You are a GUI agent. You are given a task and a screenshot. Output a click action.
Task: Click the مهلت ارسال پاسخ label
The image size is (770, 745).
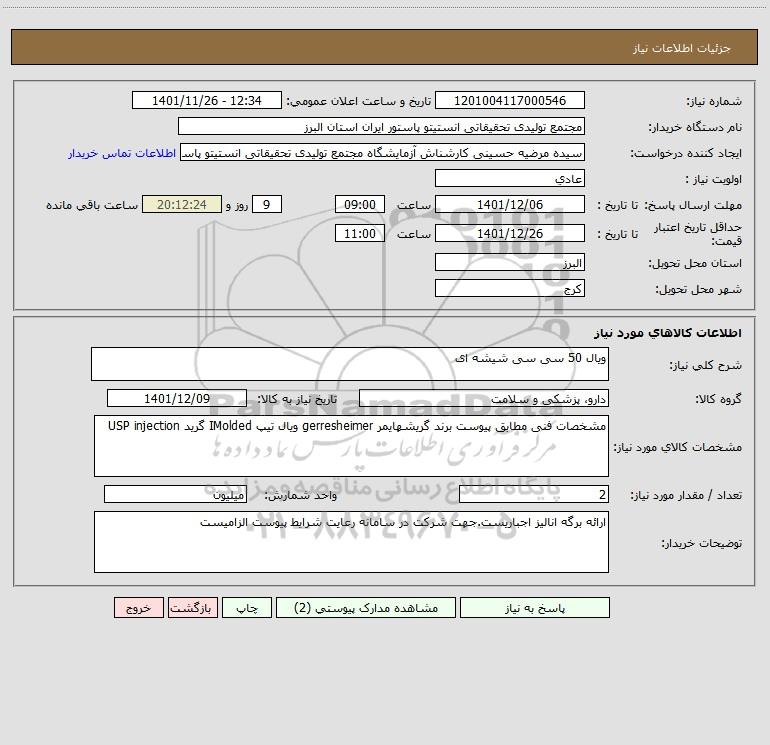[693, 205]
